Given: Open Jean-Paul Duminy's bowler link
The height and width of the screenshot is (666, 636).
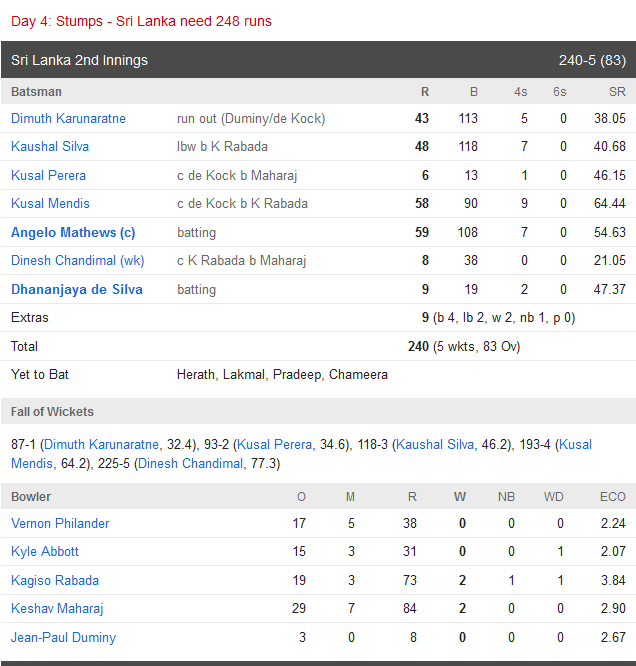Looking at the screenshot, I should 63,637.
